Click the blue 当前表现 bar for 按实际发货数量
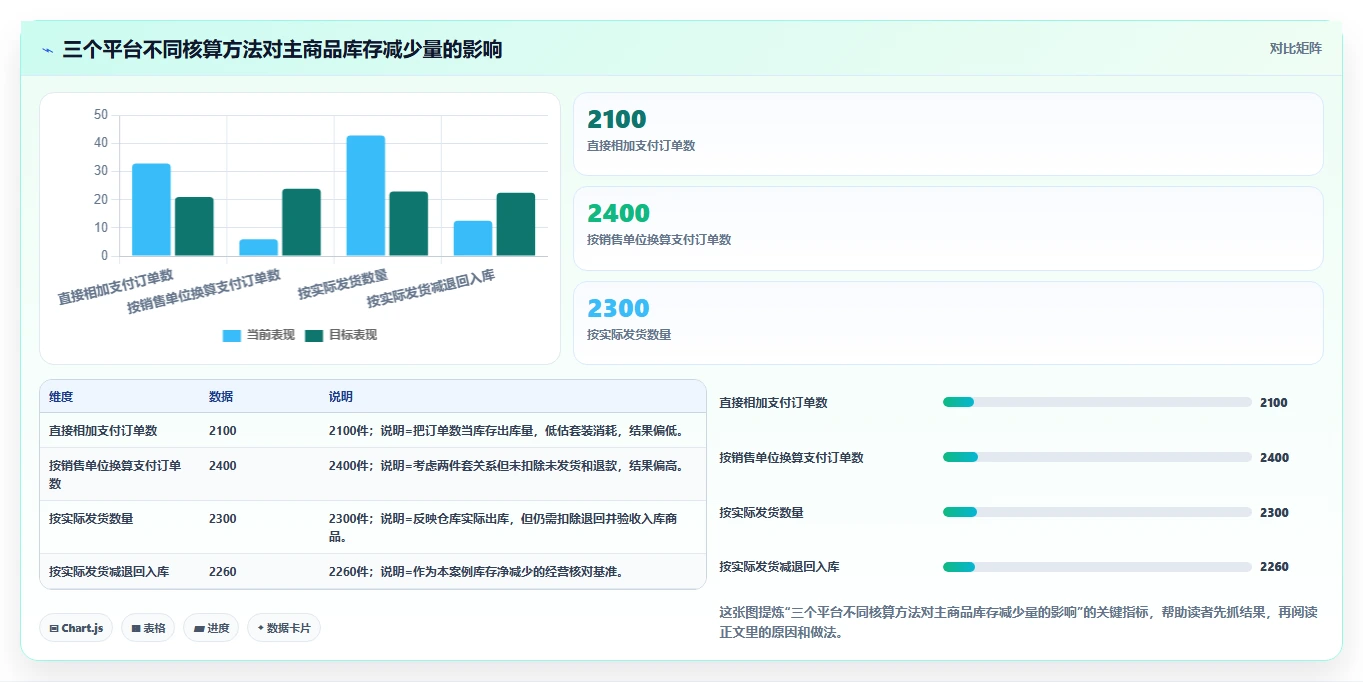The image size is (1363, 682). pyautogui.click(x=366, y=196)
